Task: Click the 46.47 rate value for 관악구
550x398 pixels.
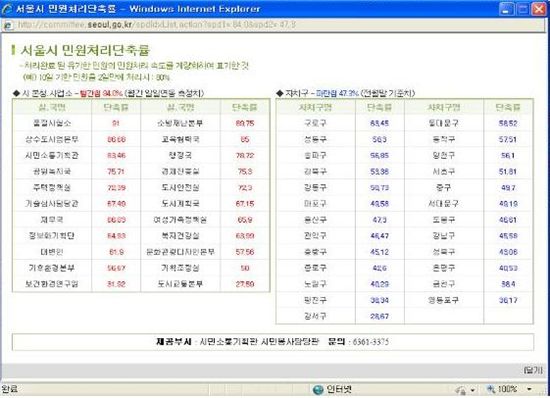Action: [380, 236]
